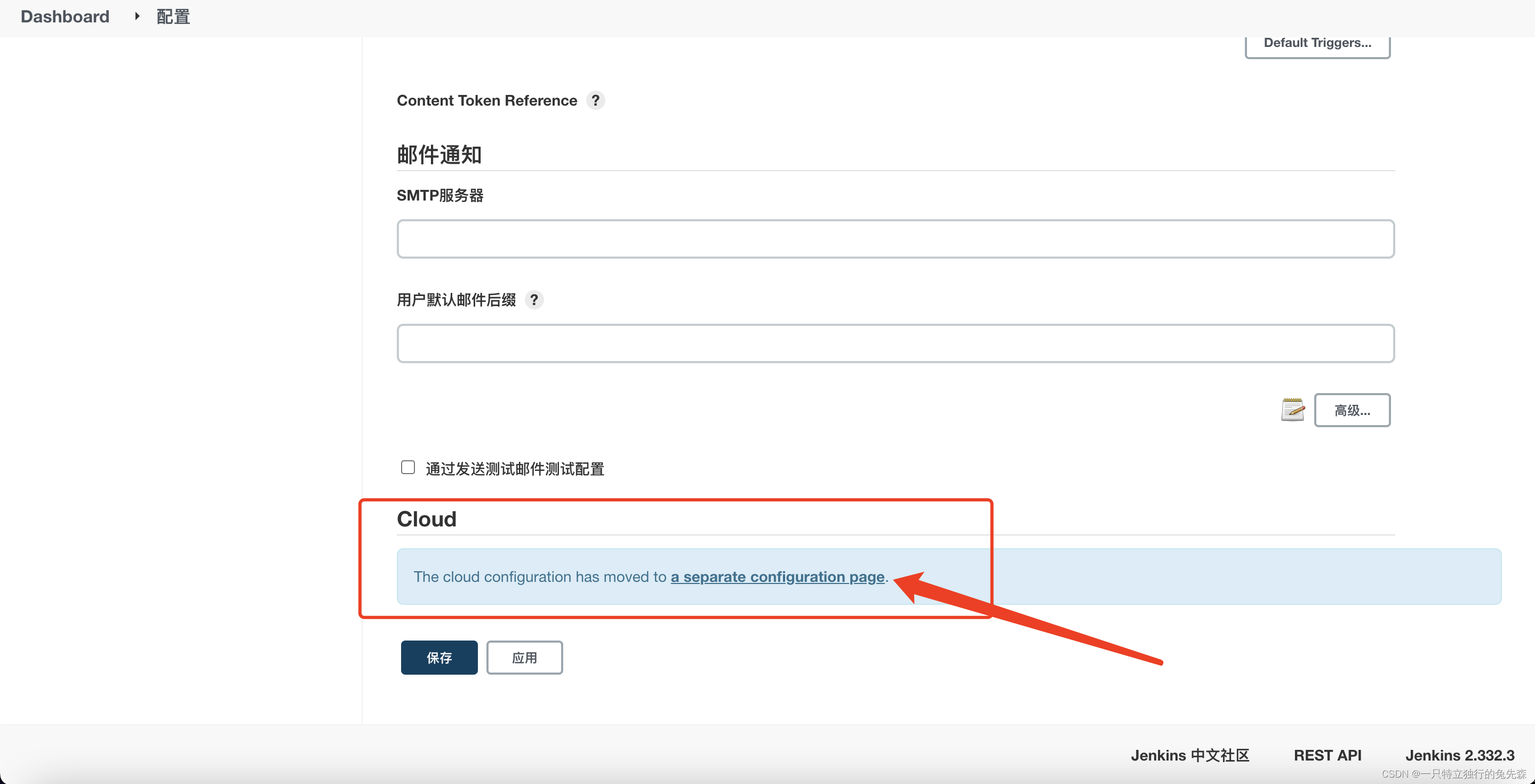Screen dimensions: 1535x784
Task: Click the SMTP服务器 input field
Action: [895, 238]
